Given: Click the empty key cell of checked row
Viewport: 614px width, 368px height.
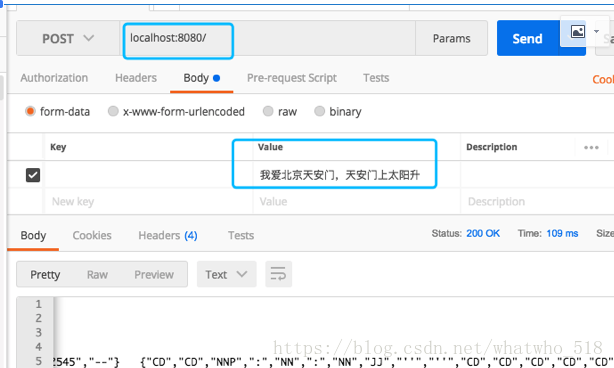Looking at the screenshot, I should click(148, 175).
